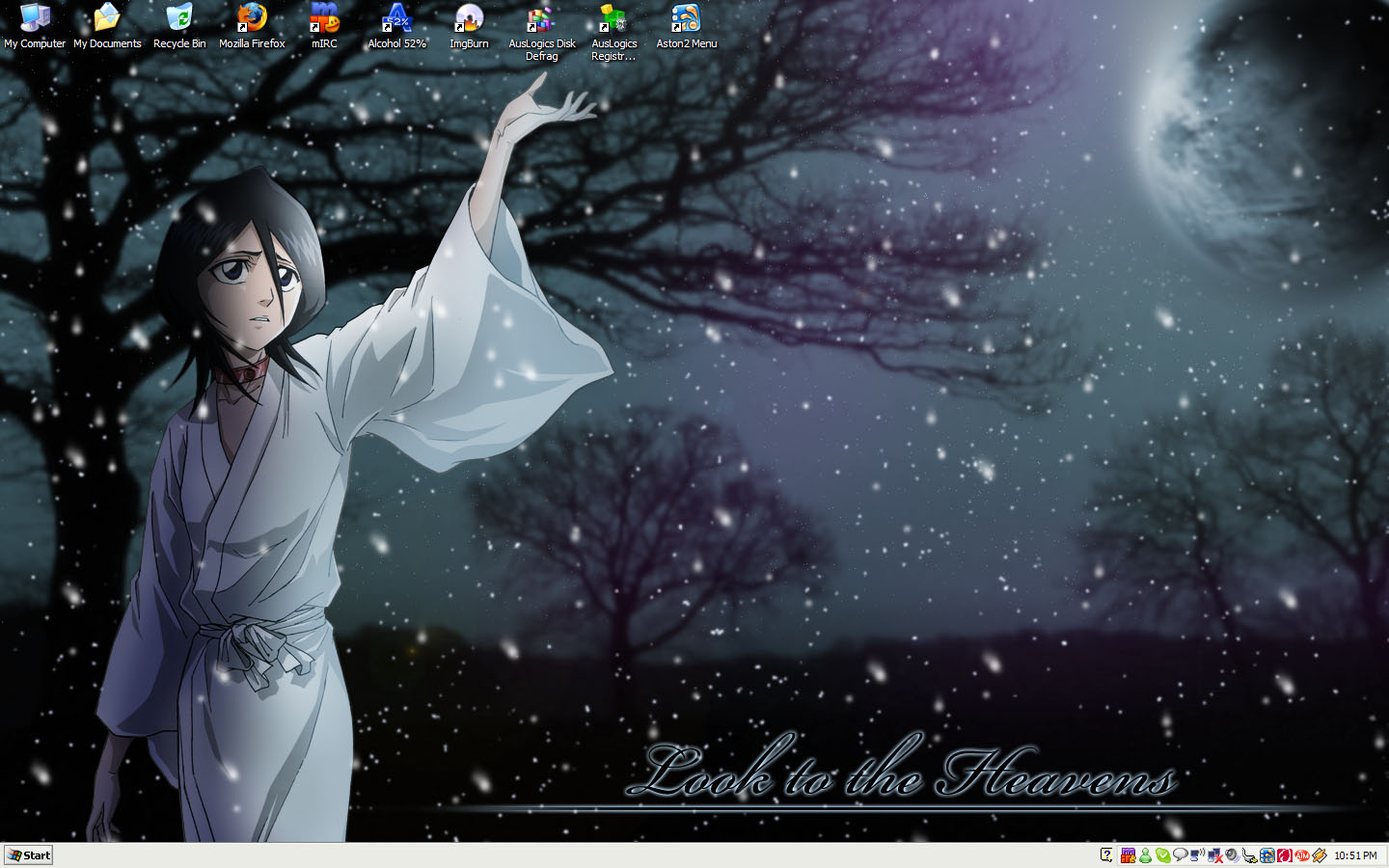This screenshot has width=1389, height=868.
Task: Click the disconnected network tray icon
Action: tap(1214, 855)
